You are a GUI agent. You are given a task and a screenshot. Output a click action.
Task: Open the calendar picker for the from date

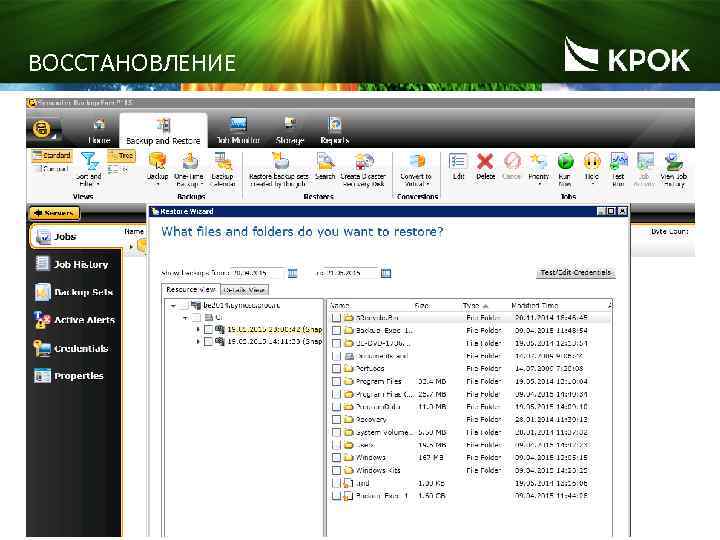[292, 274]
